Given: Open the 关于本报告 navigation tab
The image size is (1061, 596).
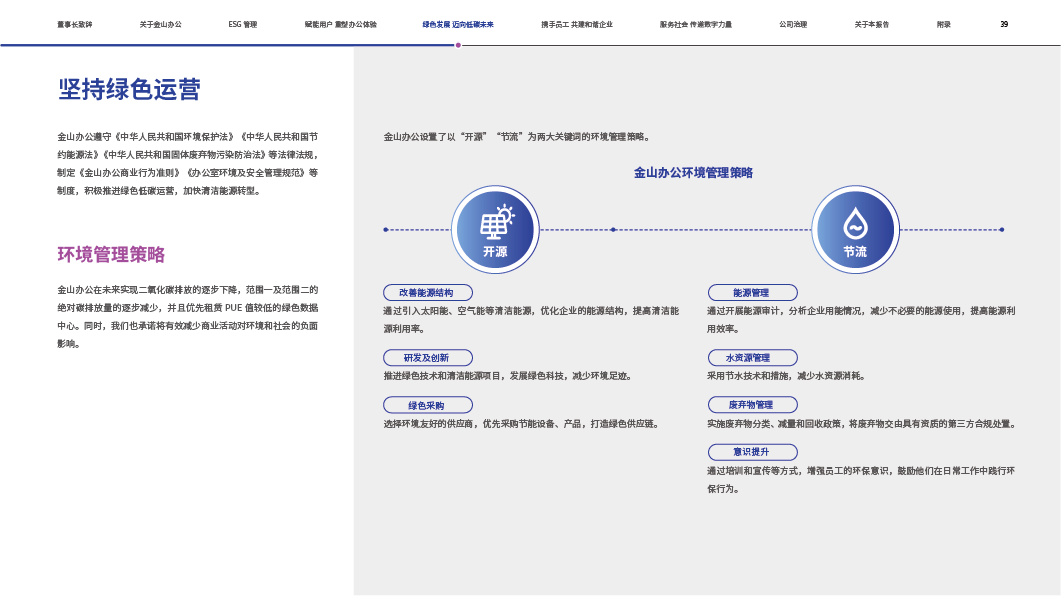Looking at the screenshot, I should click(x=872, y=24).
